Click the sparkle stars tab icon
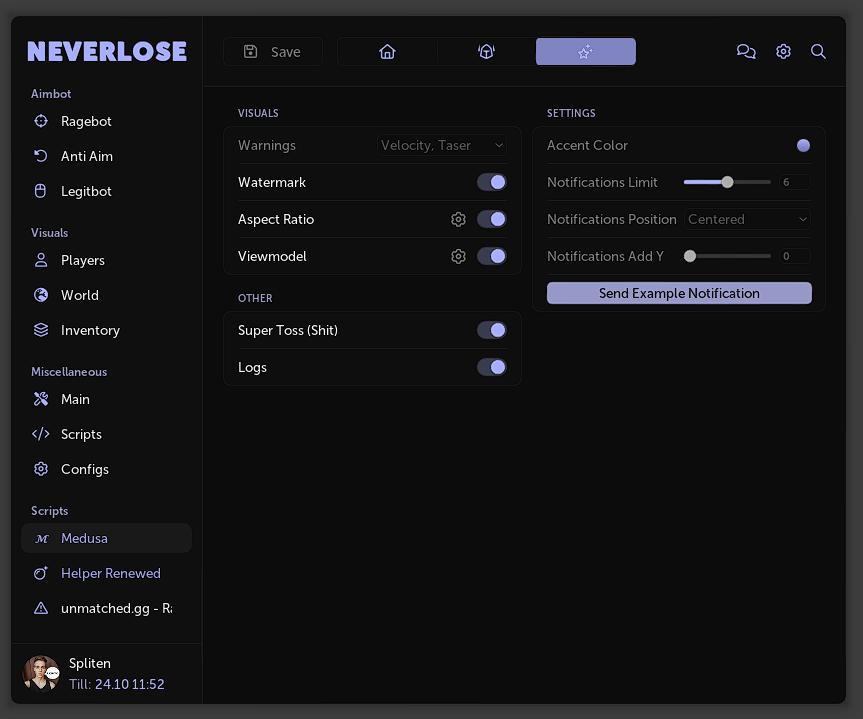 585,52
